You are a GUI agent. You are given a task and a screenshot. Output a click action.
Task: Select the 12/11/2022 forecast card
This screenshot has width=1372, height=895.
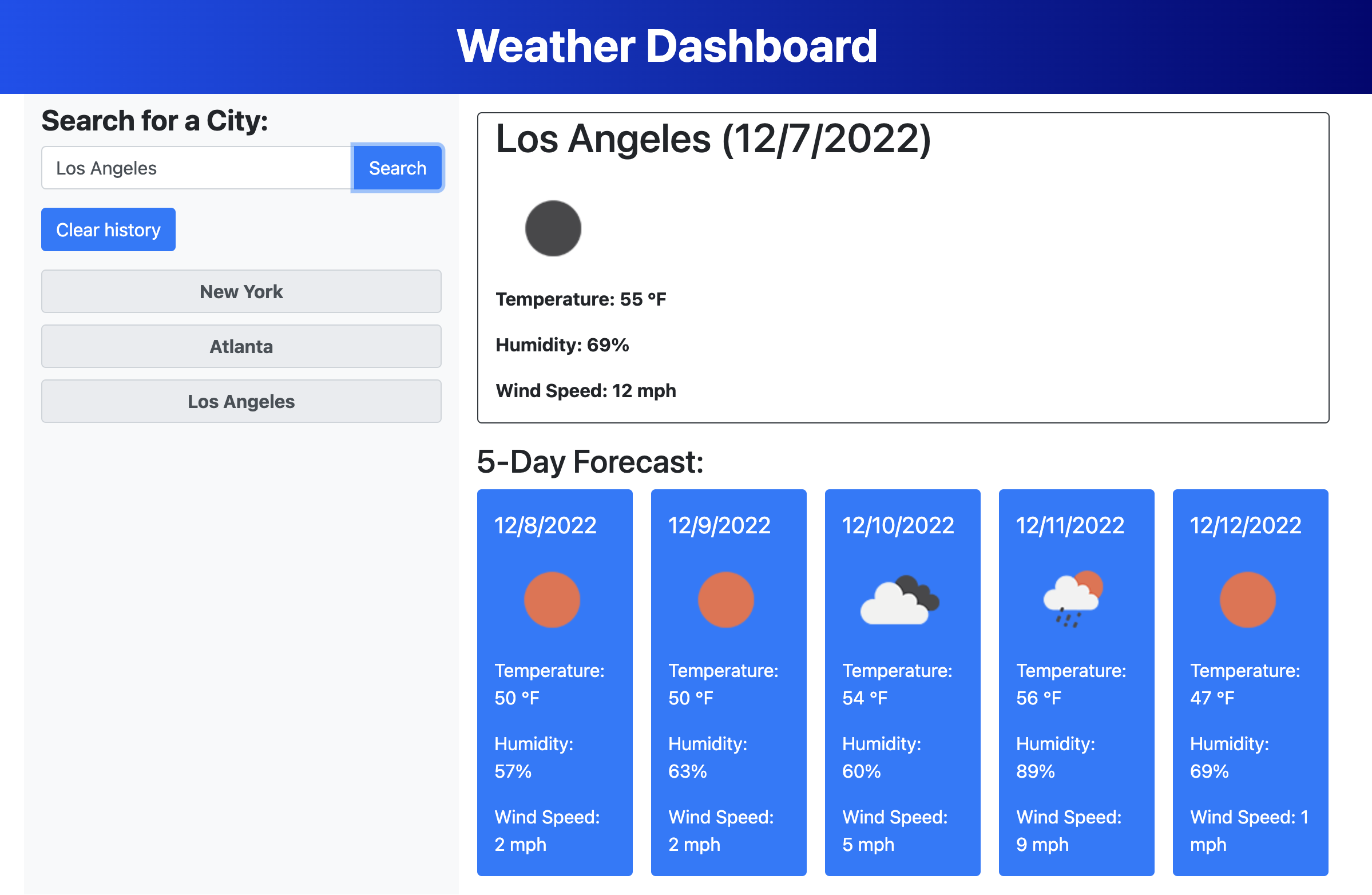[1076, 680]
